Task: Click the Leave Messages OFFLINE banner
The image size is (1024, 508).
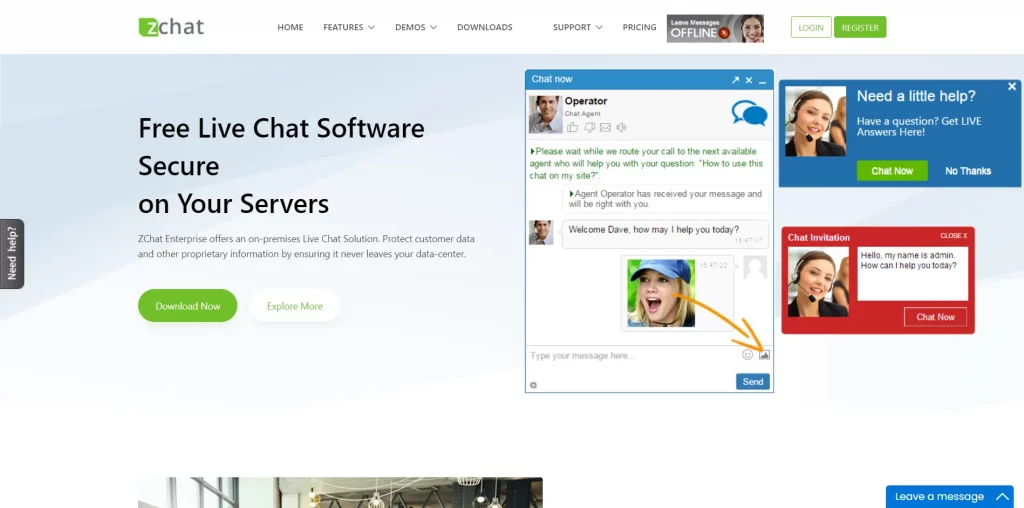Action: (x=715, y=29)
